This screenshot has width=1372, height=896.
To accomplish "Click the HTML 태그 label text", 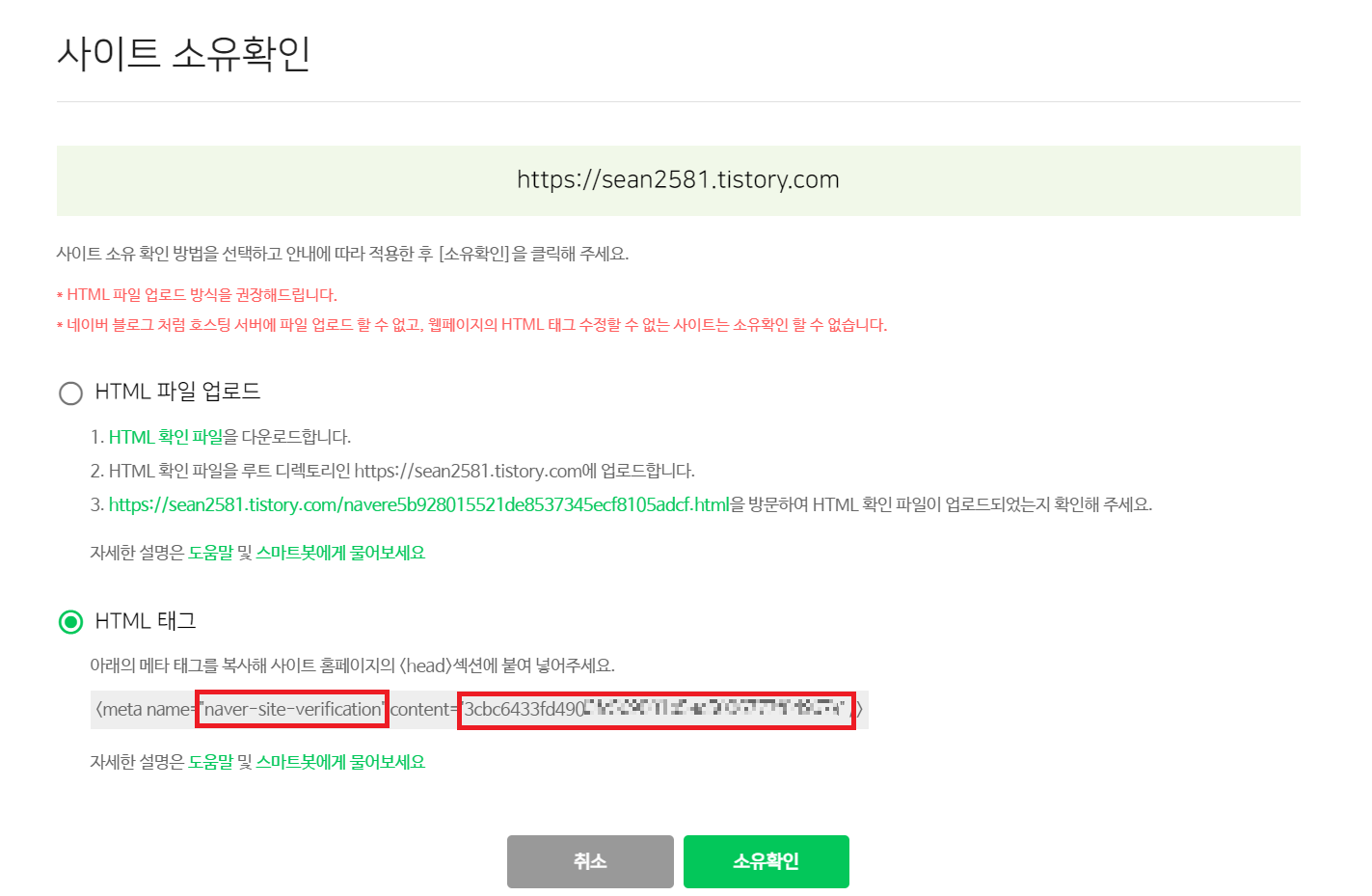I will 146,621.
